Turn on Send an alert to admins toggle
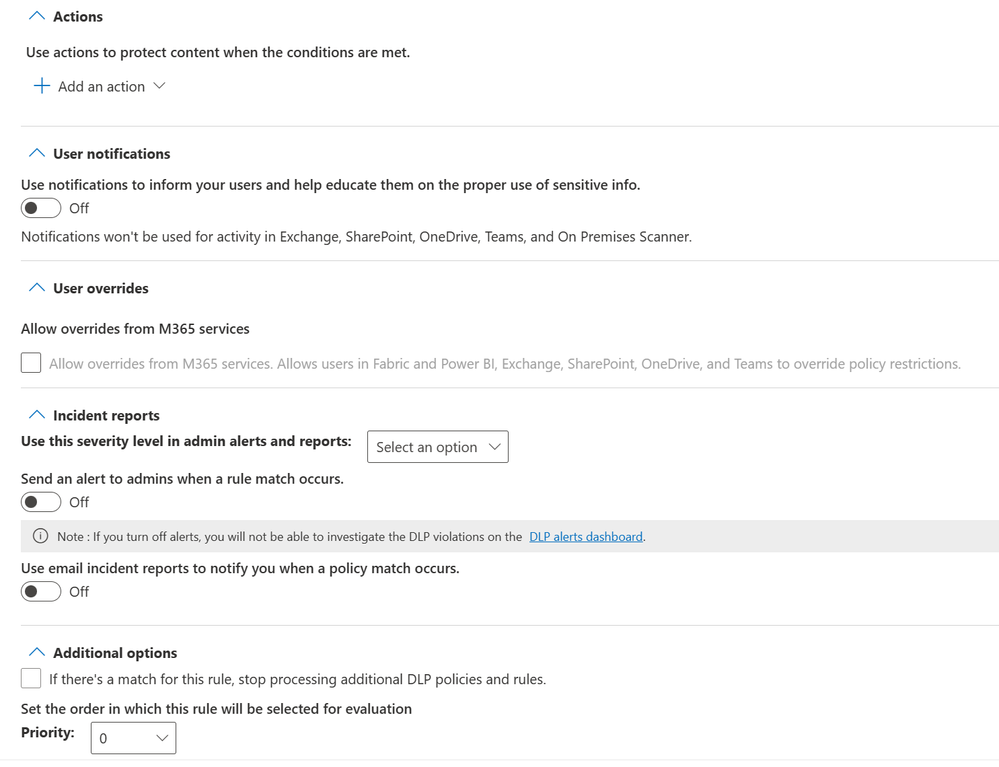The height and width of the screenshot is (767, 999). point(41,502)
